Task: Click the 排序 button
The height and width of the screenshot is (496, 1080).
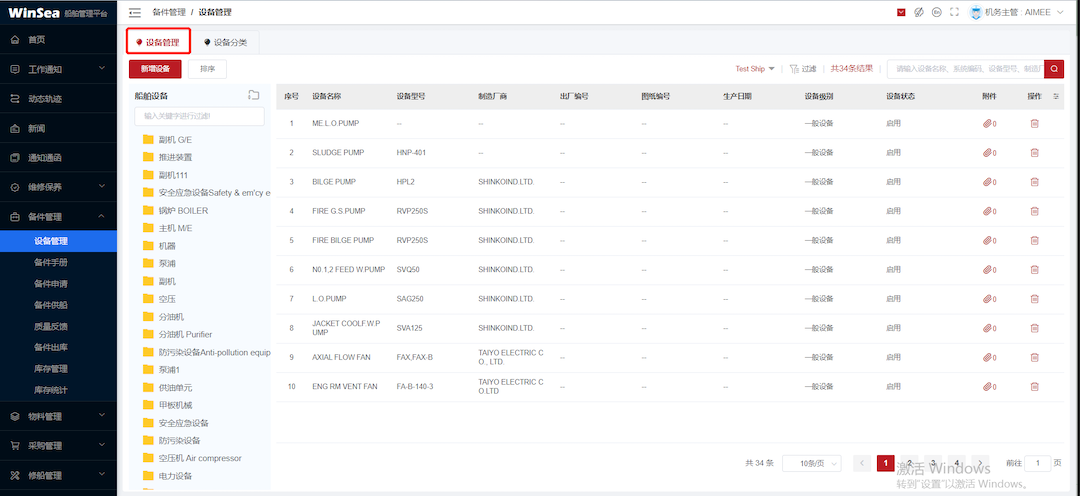Action: point(207,69)
